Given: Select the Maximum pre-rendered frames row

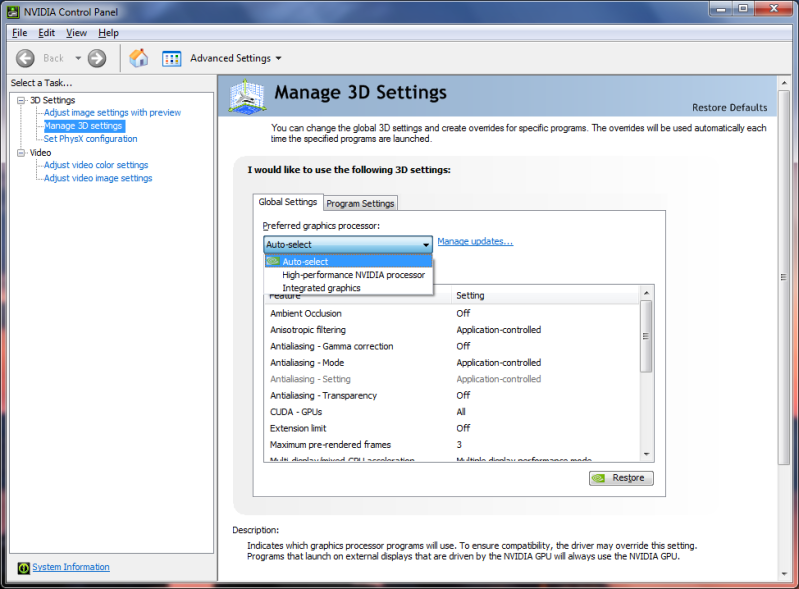Looking at the screenshot, I should coord(451,445).
